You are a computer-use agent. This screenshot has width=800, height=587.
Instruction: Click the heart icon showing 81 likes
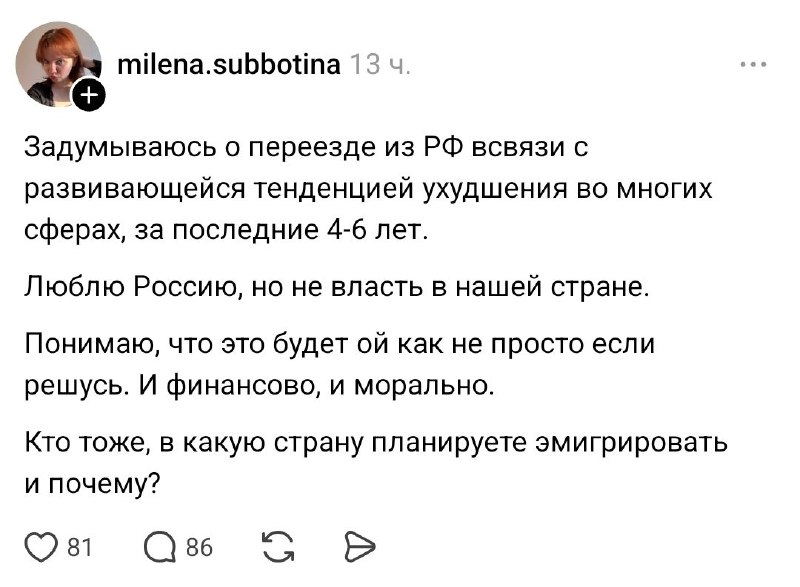(x=38, y=545)
